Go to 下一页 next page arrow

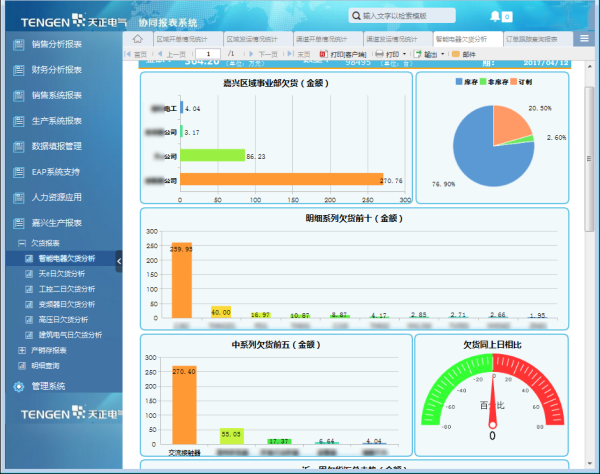pos(251,54)
